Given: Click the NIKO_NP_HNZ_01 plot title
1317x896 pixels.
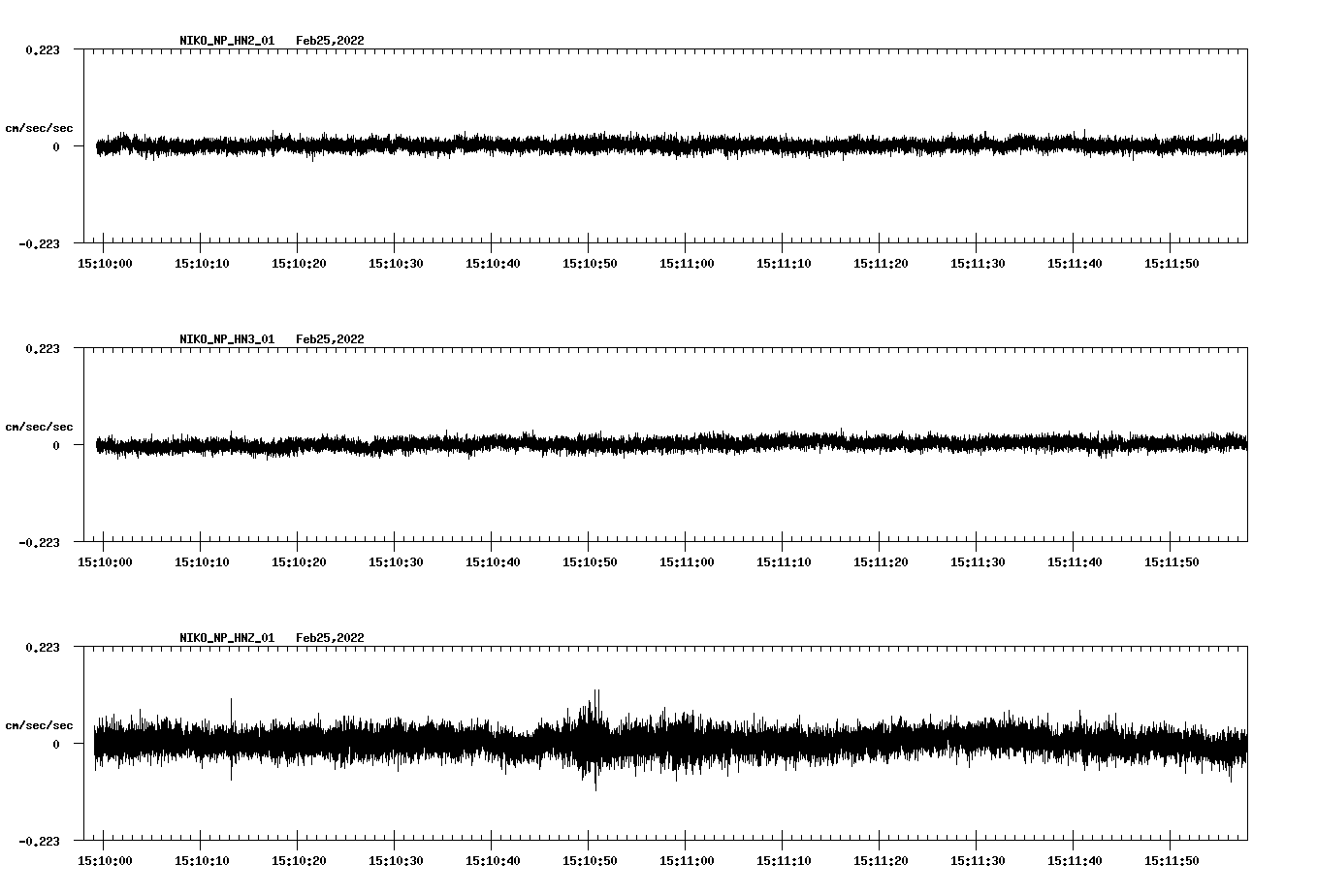Looking at the screenshot, I should [x=227, y=638].
